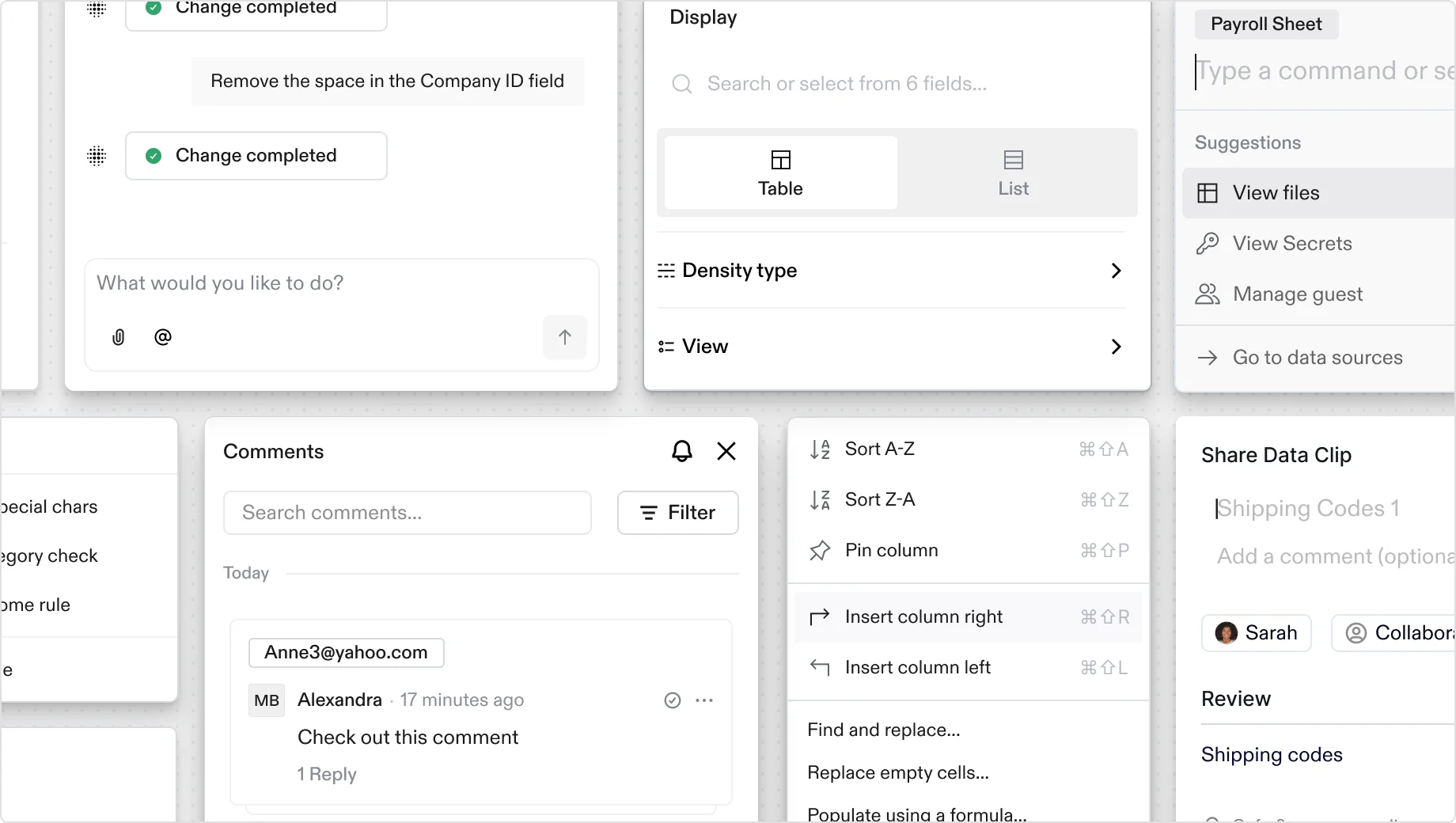Open View files from suggestions
Viewport: 1456px width, 823px height.
point(1275,192)
